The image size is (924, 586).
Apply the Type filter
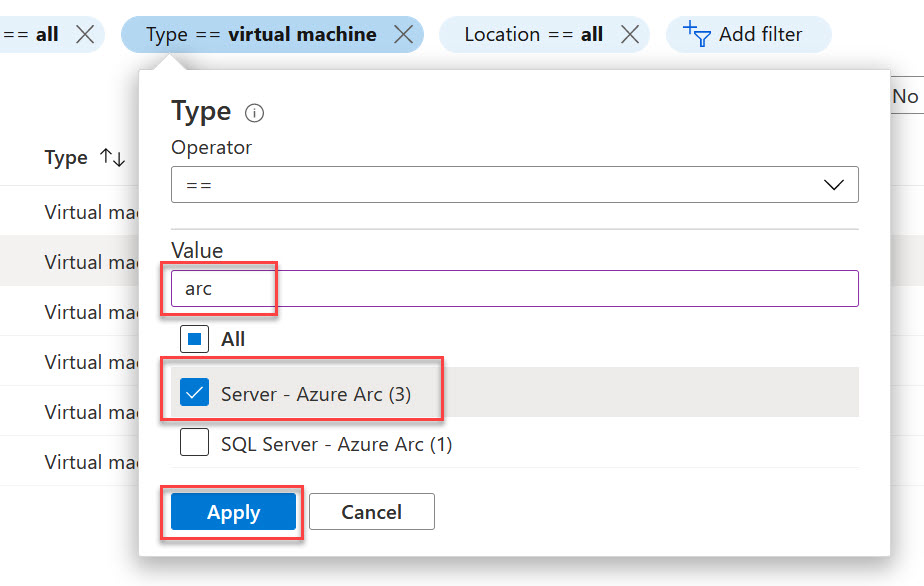coord(232,511)
